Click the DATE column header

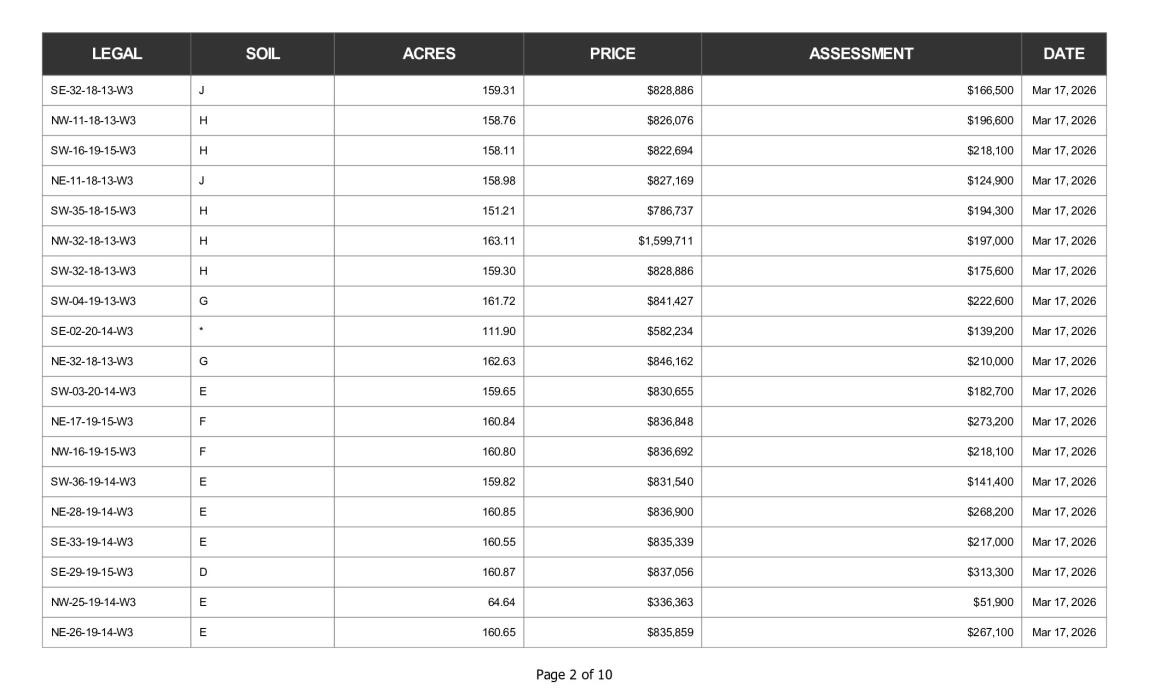pyautogui.click(x=1064, y=53)
